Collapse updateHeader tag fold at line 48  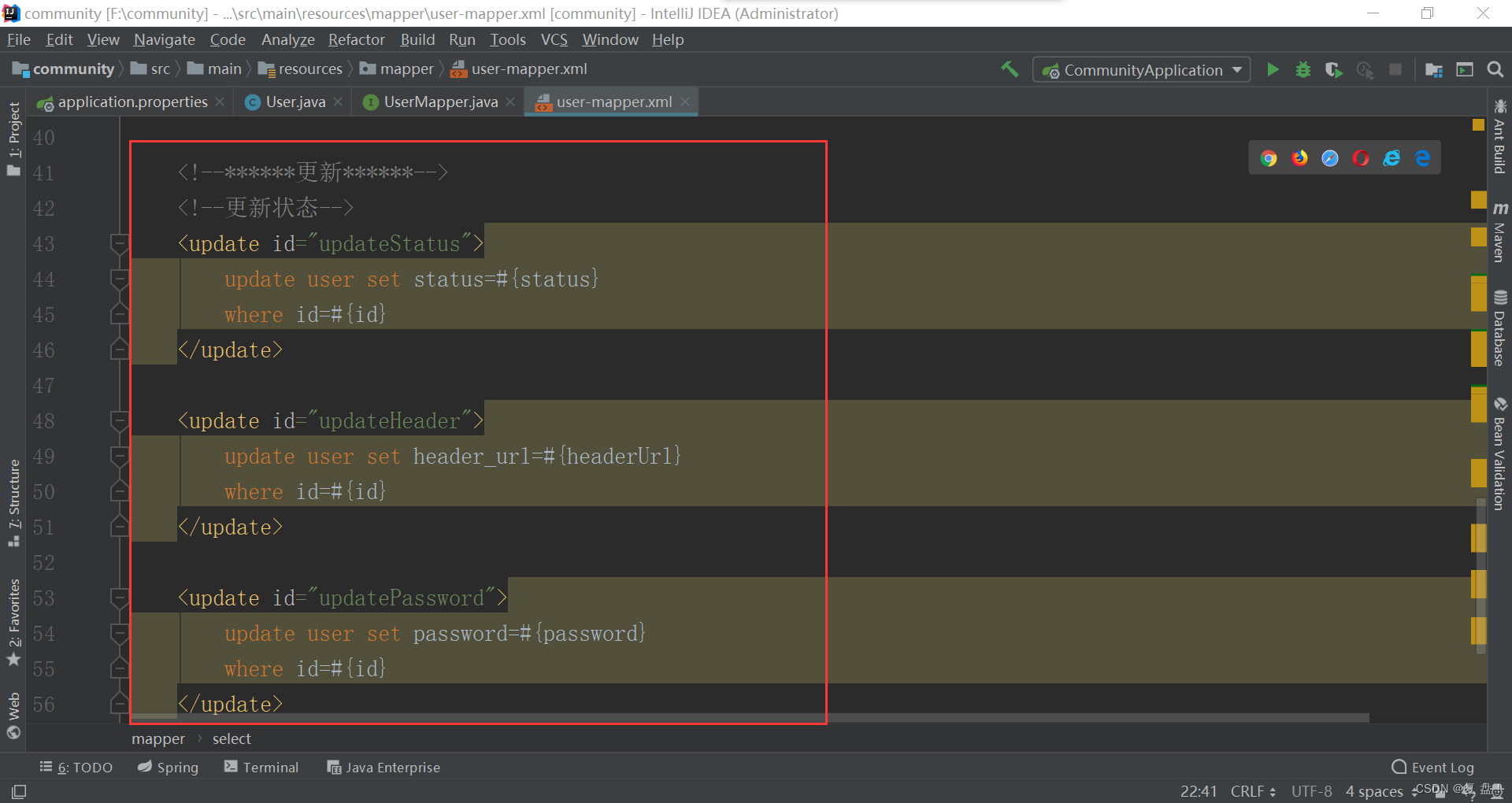[x=119, y=421]
